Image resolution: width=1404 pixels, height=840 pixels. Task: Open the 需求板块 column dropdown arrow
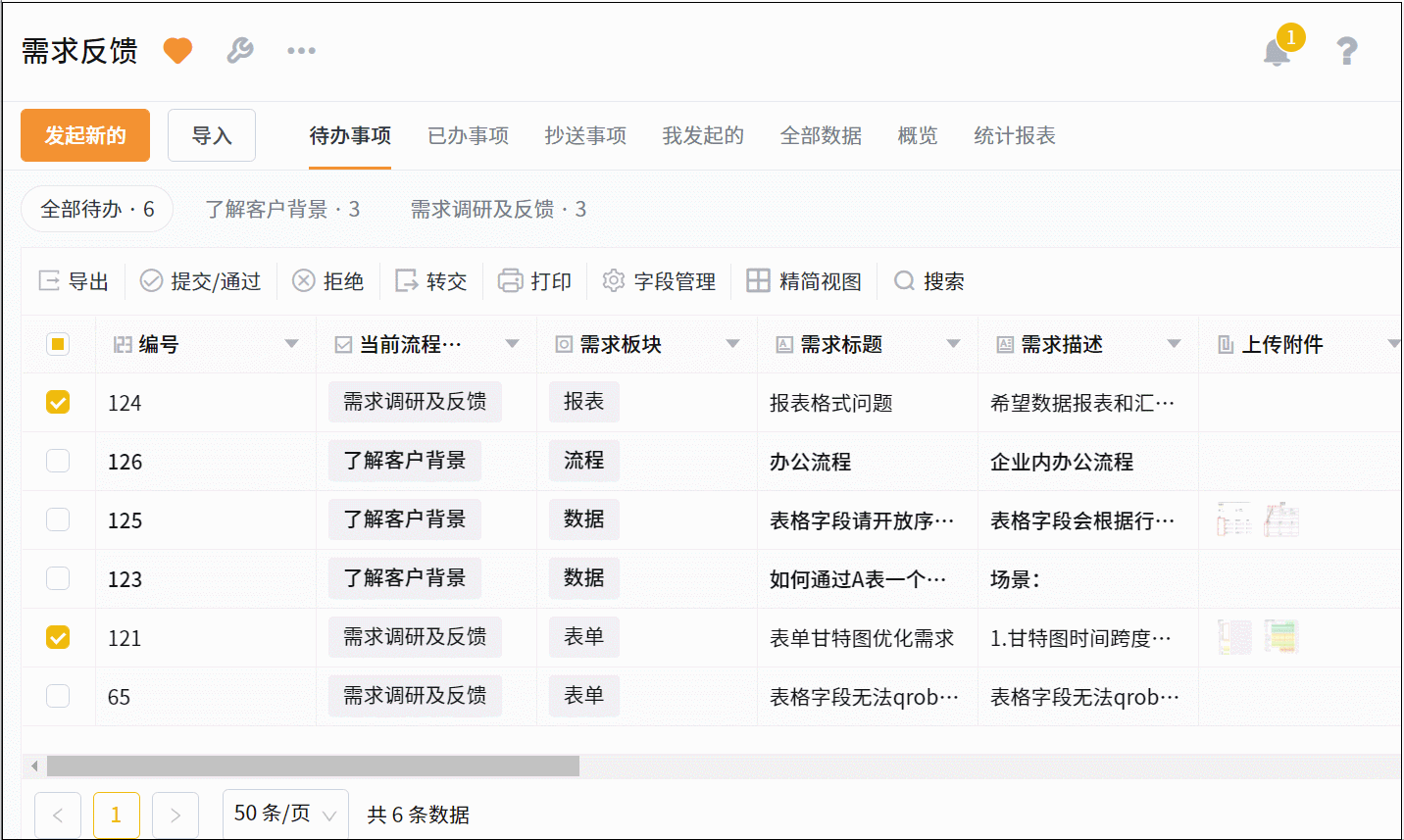pos(732,344)
